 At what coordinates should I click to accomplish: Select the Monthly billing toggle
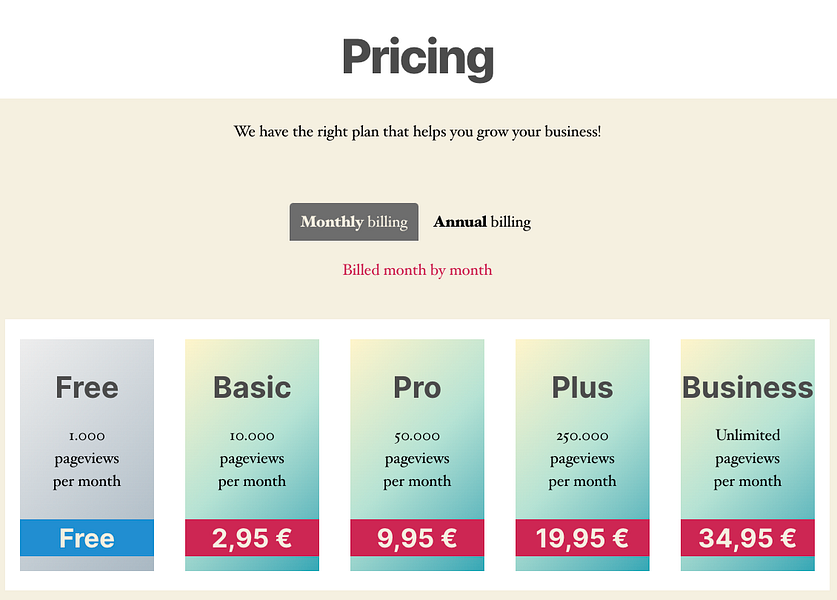pyautogui.click(x=354, y=222)
